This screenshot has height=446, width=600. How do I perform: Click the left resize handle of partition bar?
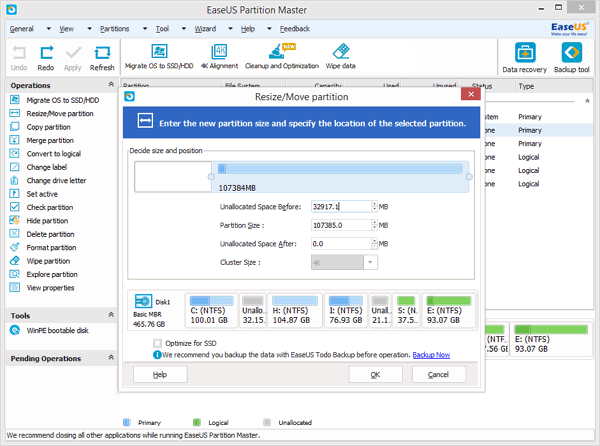(x=212, y=177)
